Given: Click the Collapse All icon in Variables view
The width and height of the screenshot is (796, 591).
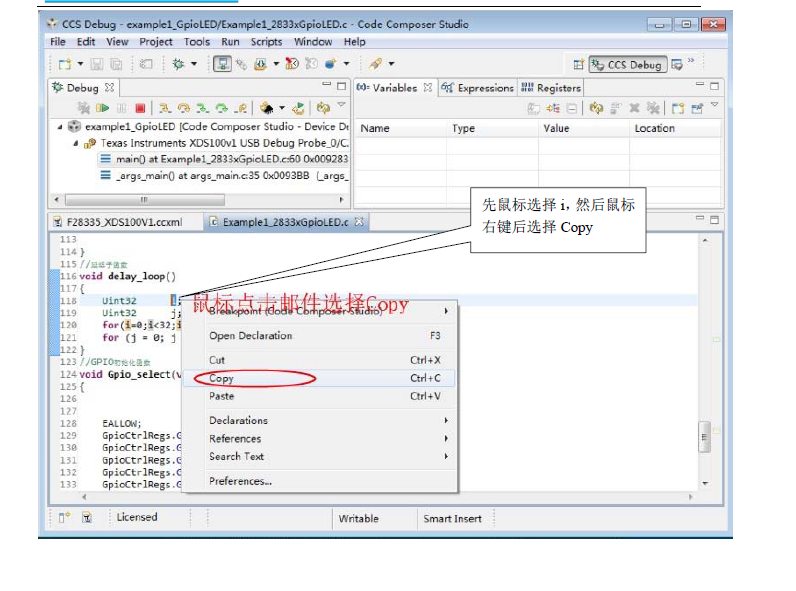Looking at the screenshot, I should 572,108.
